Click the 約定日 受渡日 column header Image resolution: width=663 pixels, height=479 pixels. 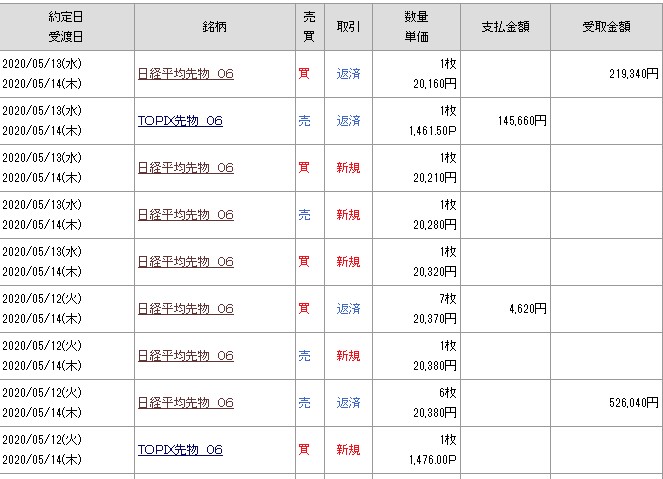point(66,26)
